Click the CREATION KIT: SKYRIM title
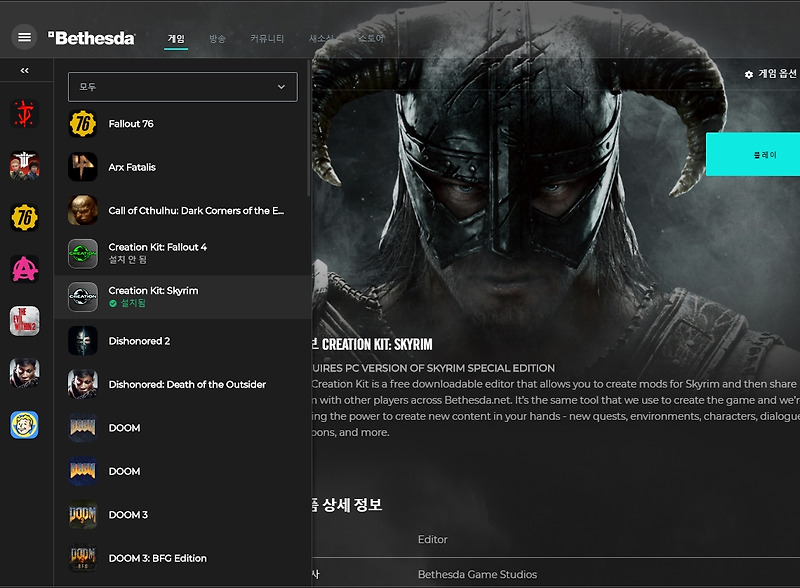The width and height of the screenshot is (800, 588). pyautogui.click(x=377, y=345)
